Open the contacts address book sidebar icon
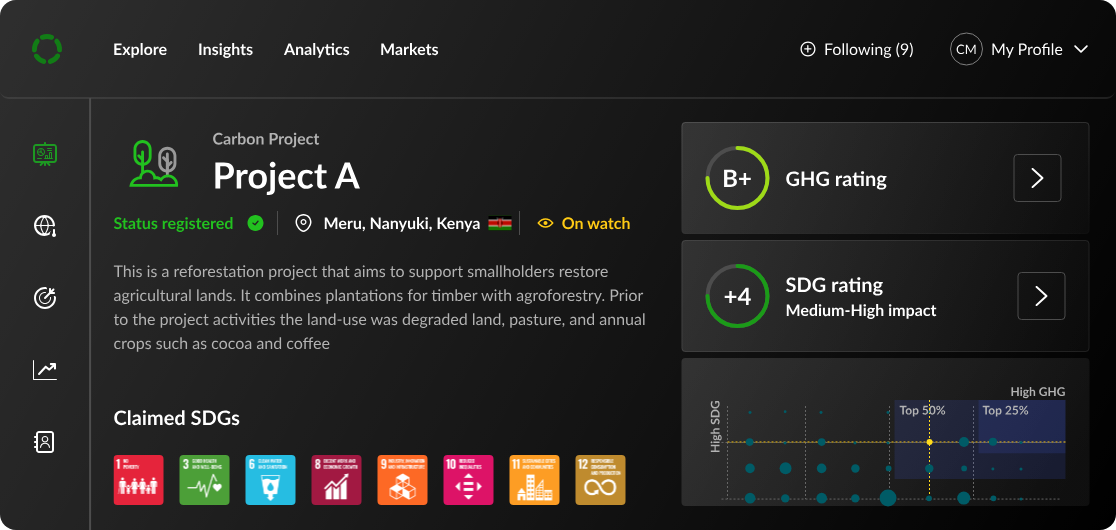Screen dimensions: 1116x530 pos(45,441)
